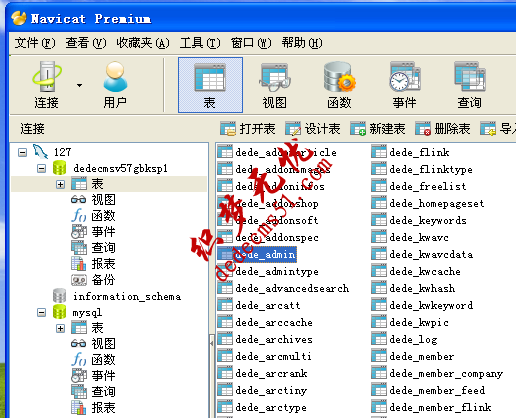The height and width of the screenshot is (418, 516).
Task: Collapse the dedecmsv57gbksp1 database node
Action: pyautogui.click(x=41, y=168)
